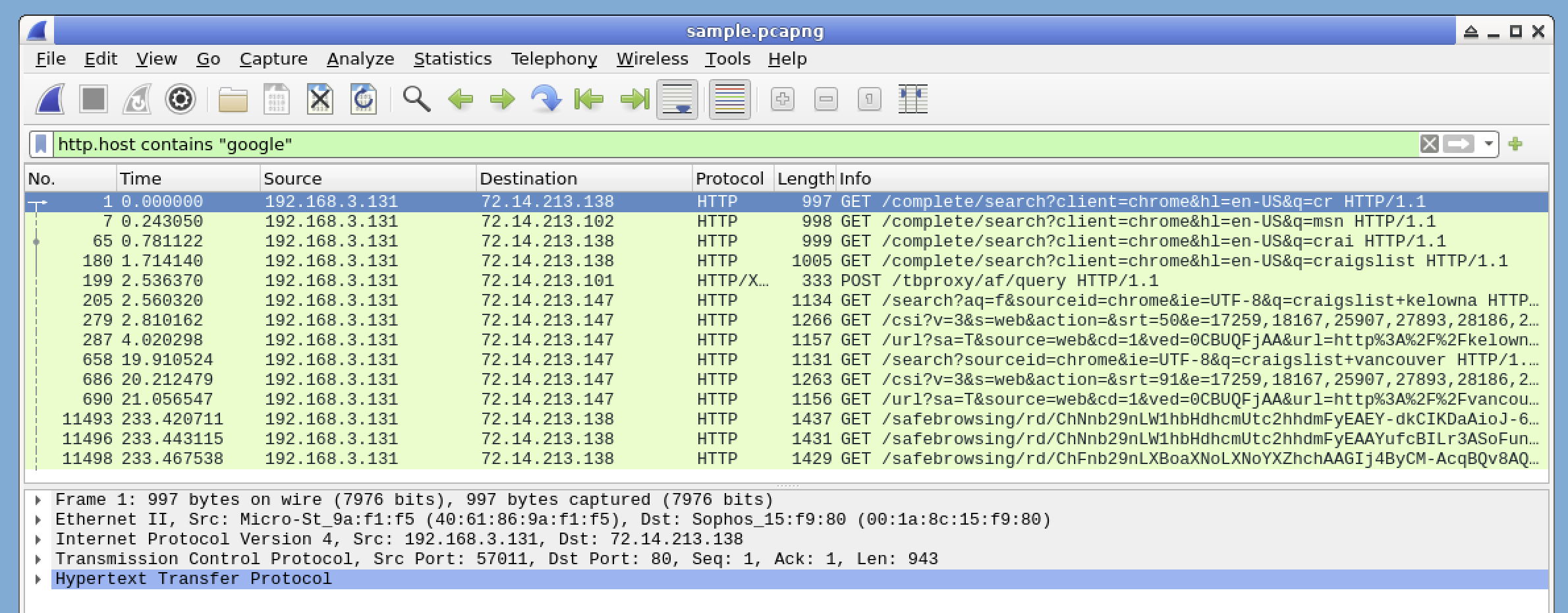1568x613 pixels.
Task: Expand Frame 1 details
Action: pos(38,500)
